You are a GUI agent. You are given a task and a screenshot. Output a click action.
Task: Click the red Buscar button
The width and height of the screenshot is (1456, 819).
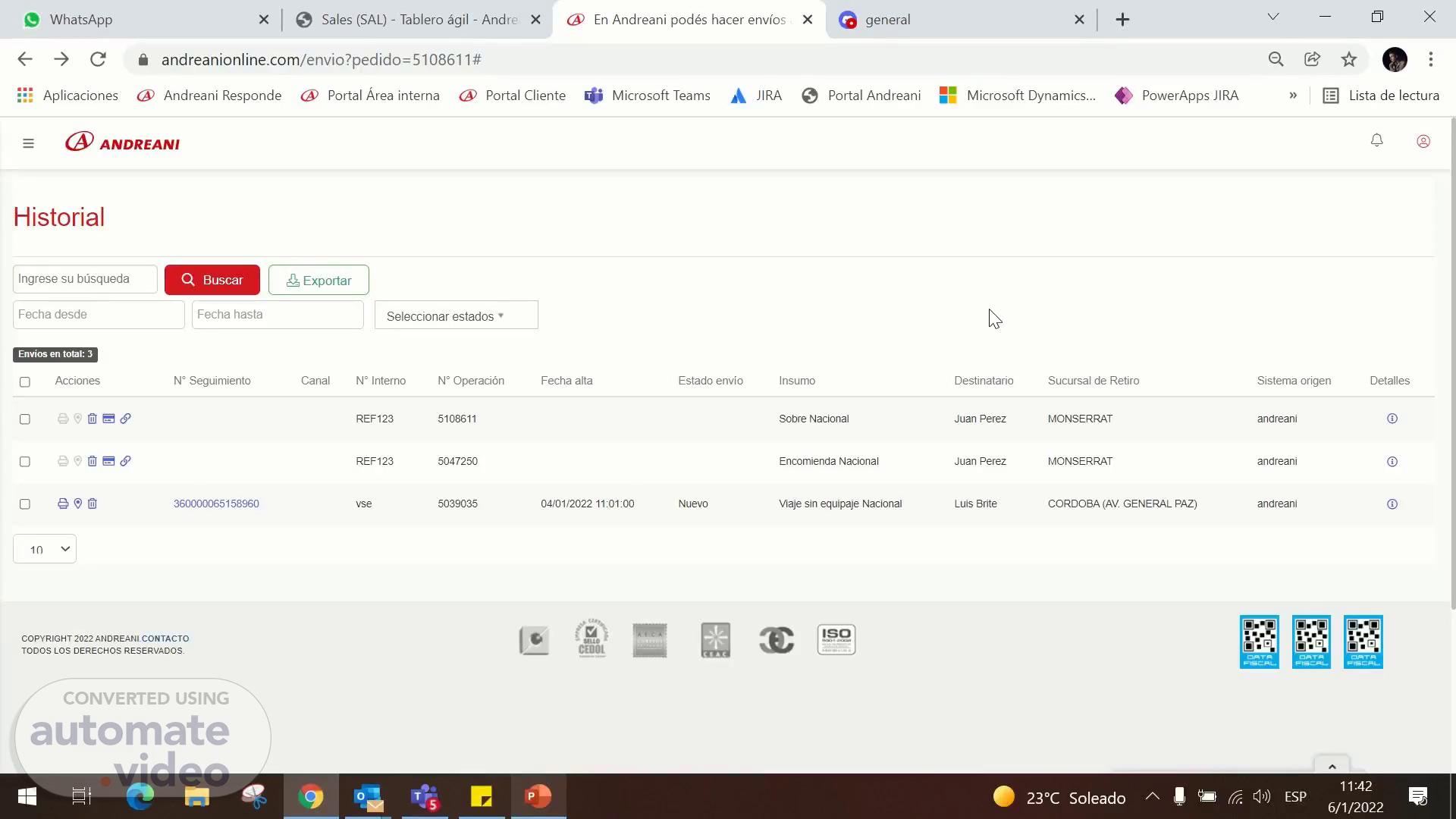[x=212, y=280]
